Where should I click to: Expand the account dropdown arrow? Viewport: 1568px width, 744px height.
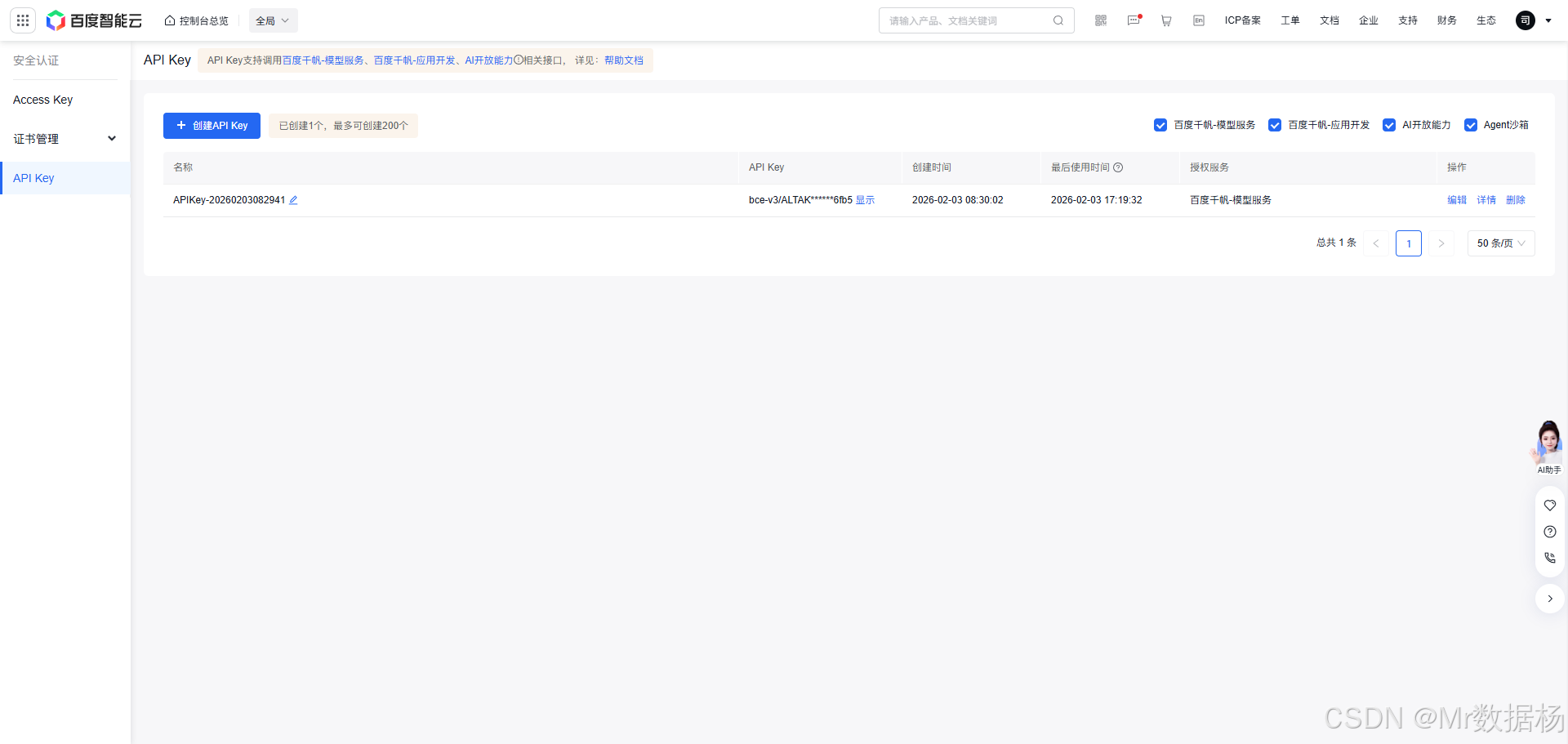(1548, 20)
